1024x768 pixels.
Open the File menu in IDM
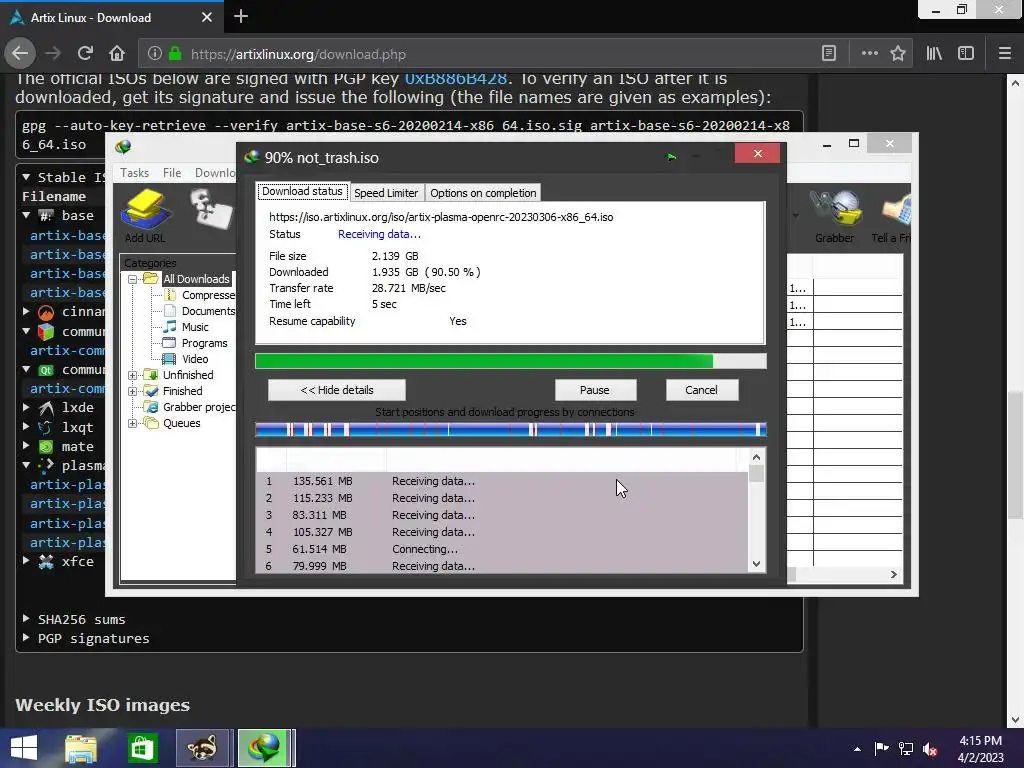click(x=172, y=172)
